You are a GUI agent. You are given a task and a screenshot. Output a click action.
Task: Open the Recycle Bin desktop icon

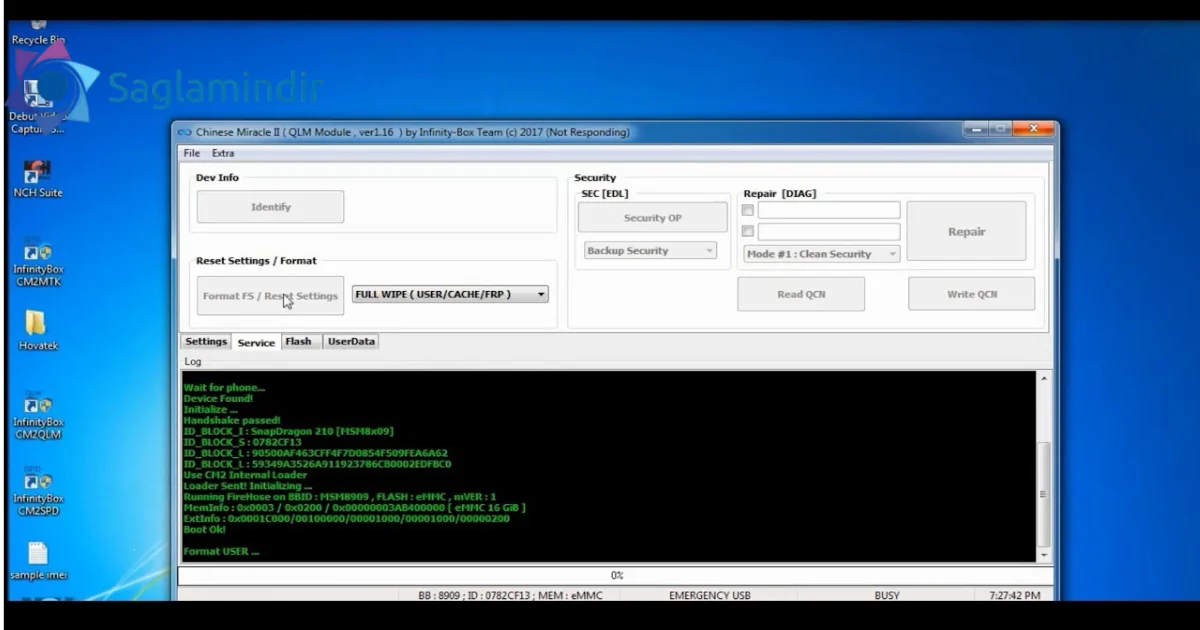point(37,33)
